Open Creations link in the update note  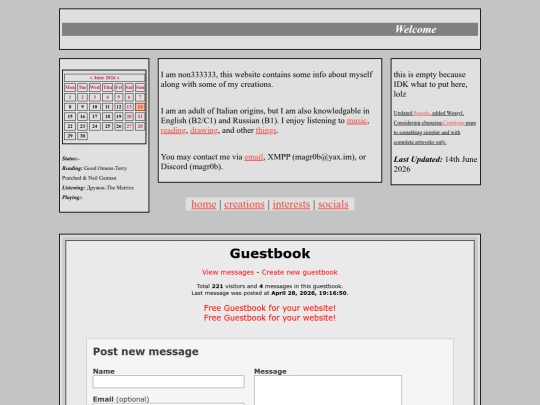click(x=454, y=123)
